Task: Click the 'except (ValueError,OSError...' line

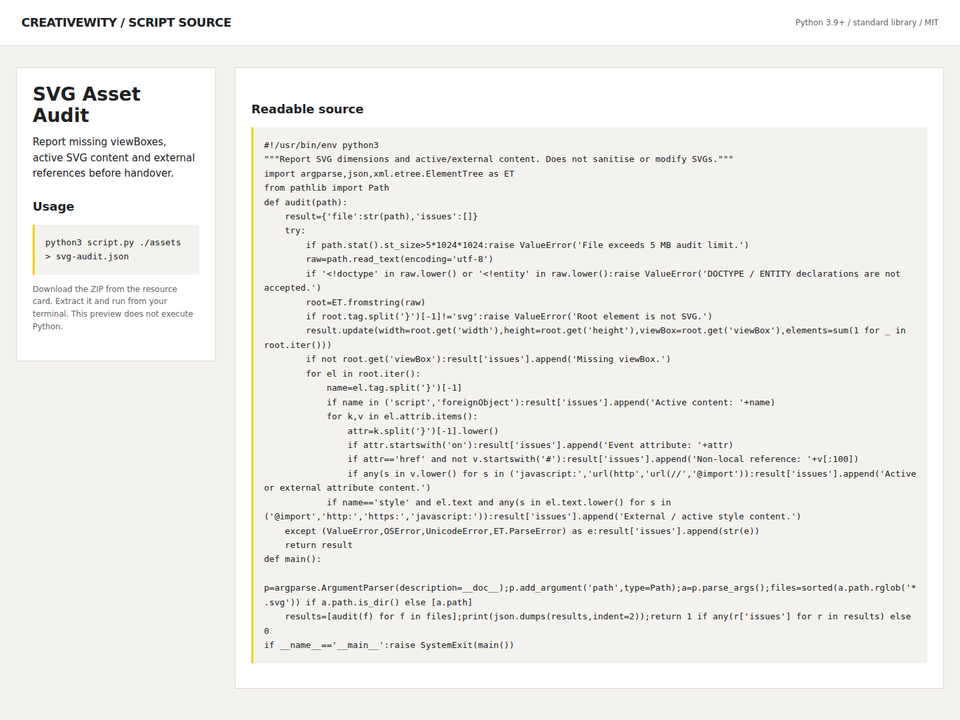Action: 522,531
